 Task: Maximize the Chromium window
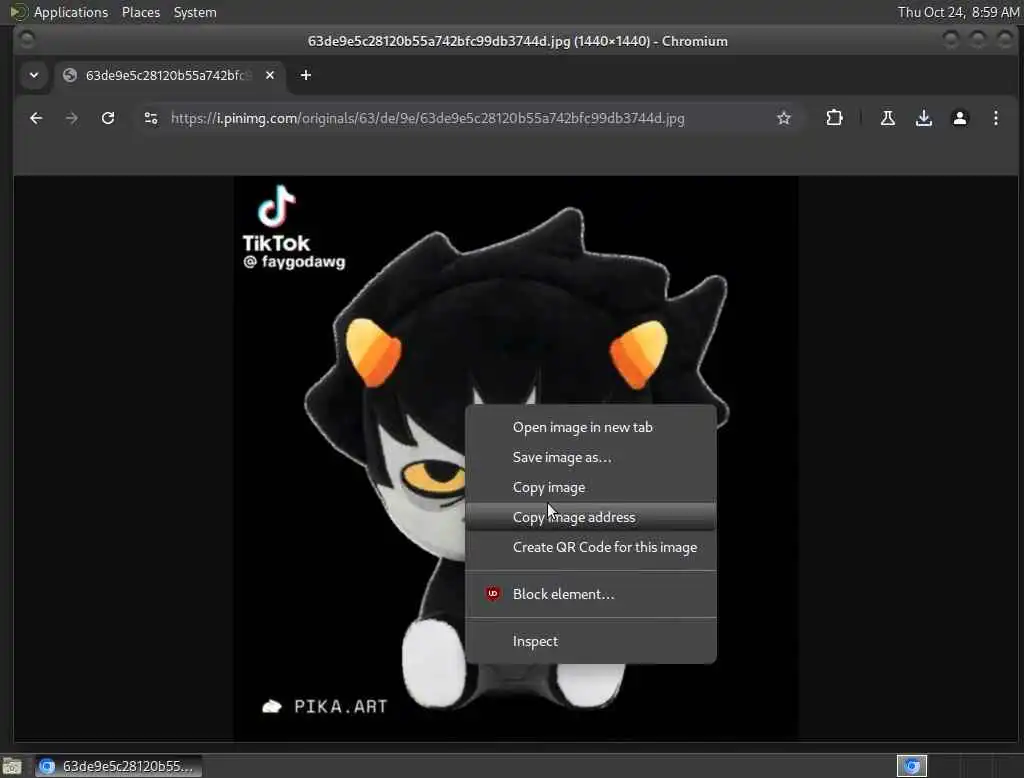[x=978, y=41]
